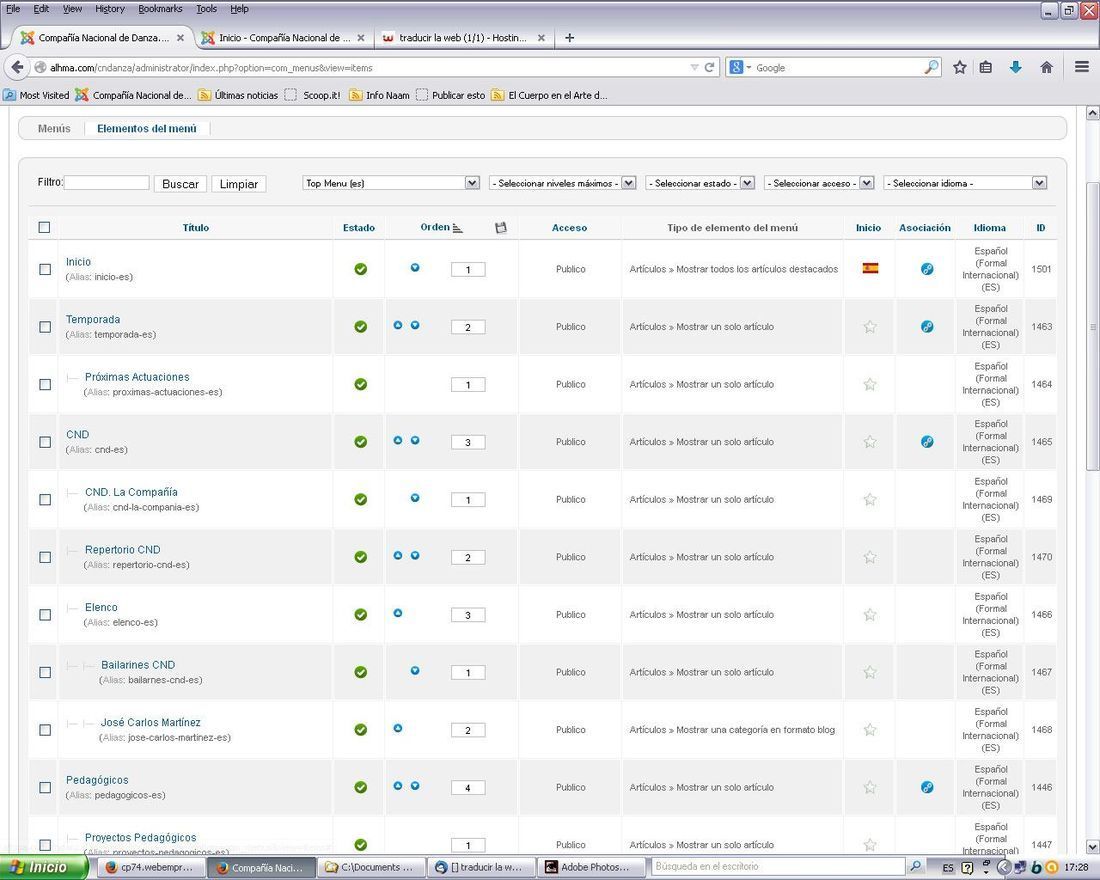Switch to Inicio - Compañía Nacional tab

coord(283,38)
